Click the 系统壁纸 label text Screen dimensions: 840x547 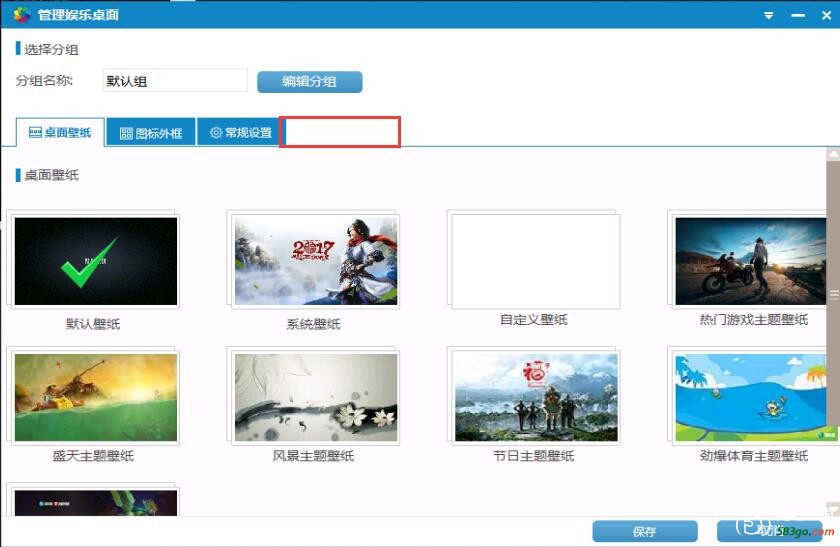click(313, 324)
